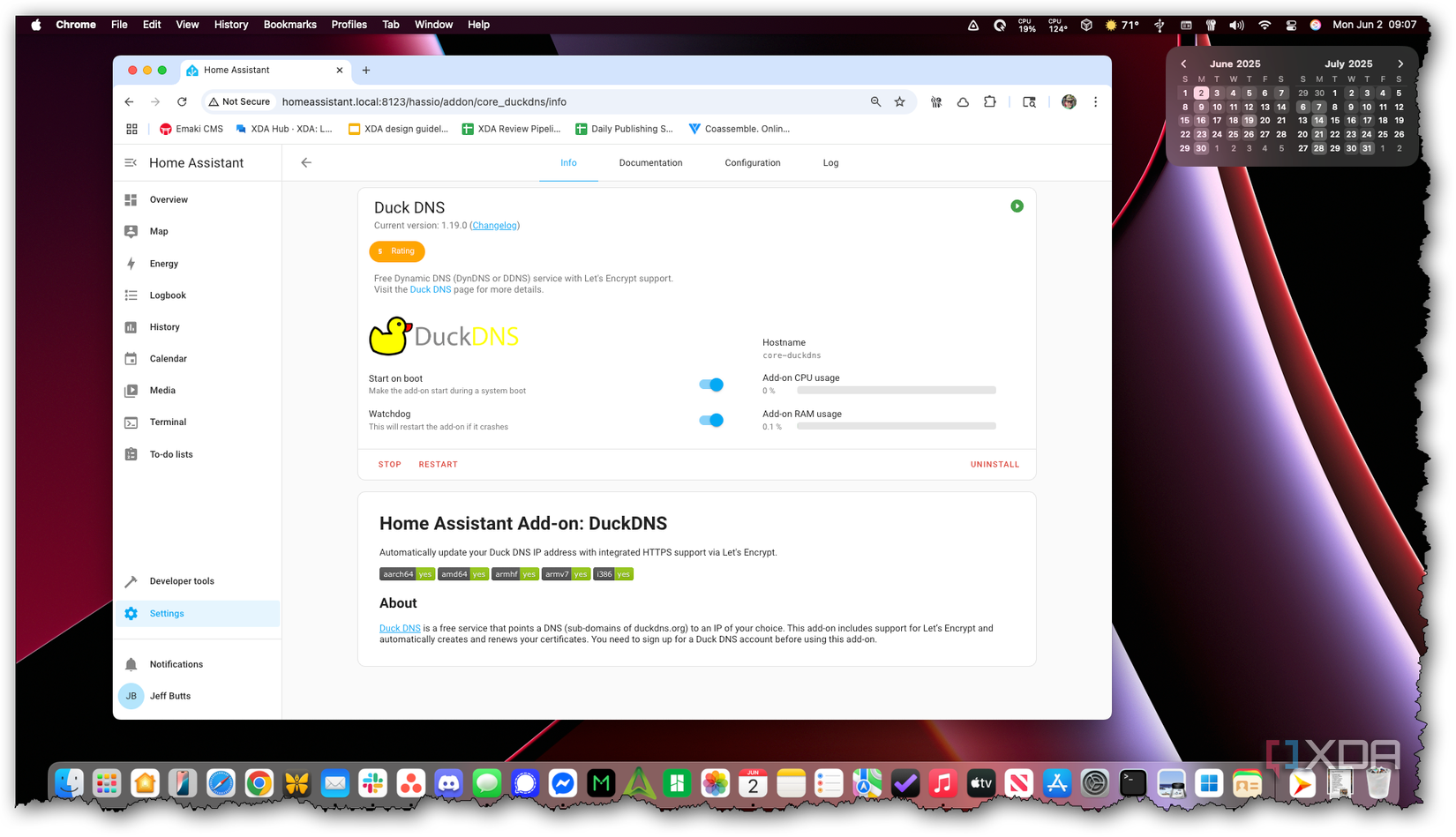Stop the Duck DNS add-on

point(389,465)
